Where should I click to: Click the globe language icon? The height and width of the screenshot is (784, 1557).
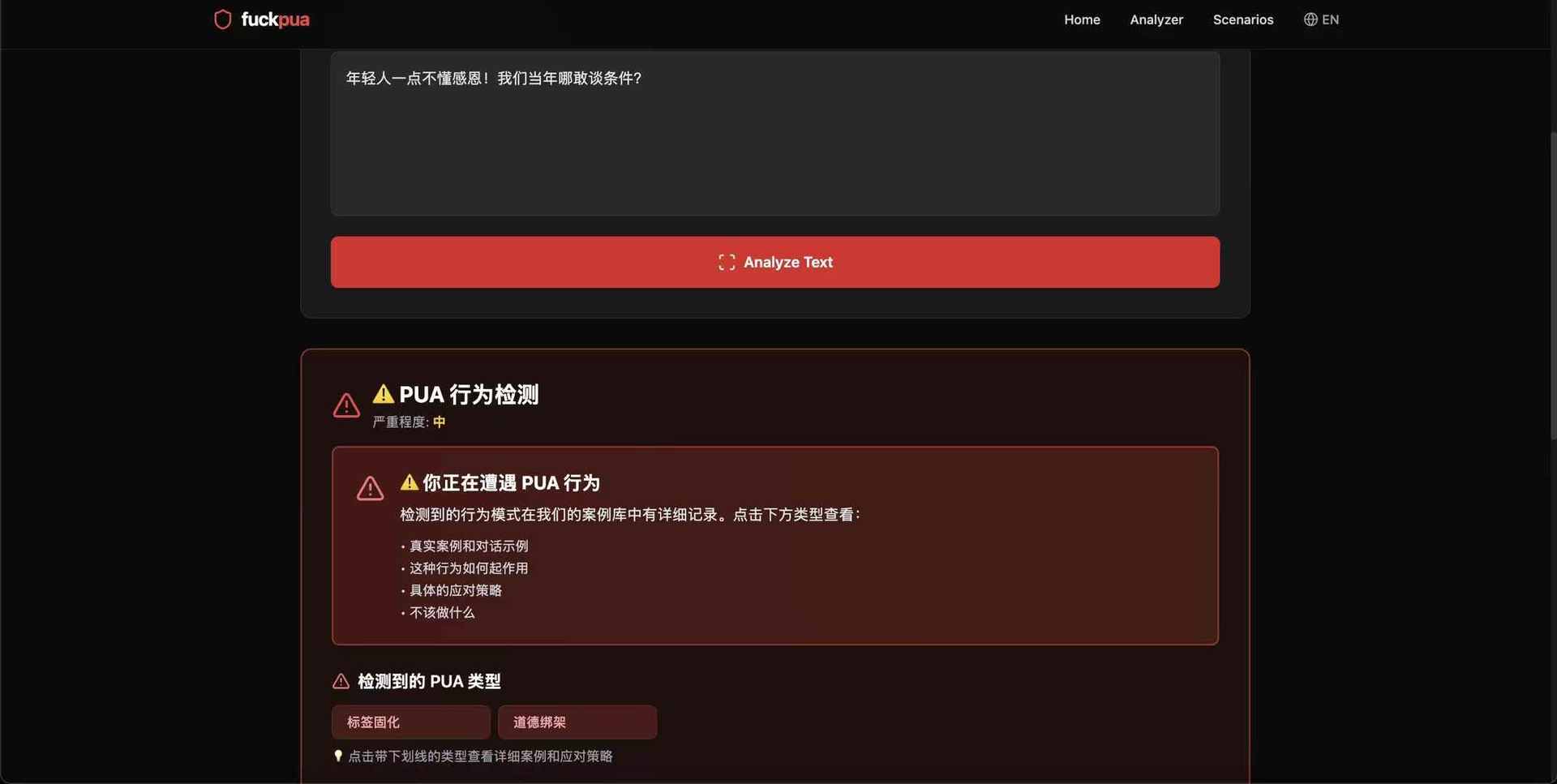click(1310, 19)
